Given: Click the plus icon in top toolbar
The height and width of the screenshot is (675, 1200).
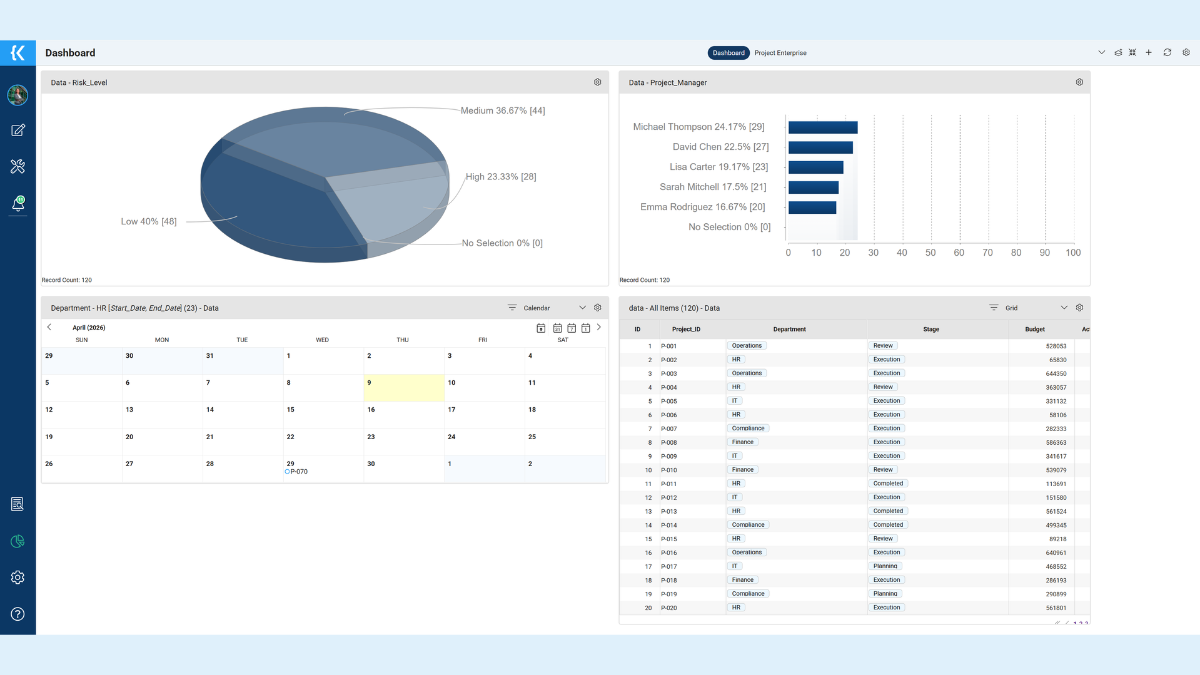Looking at the screenshot, I should point(1149,53).
